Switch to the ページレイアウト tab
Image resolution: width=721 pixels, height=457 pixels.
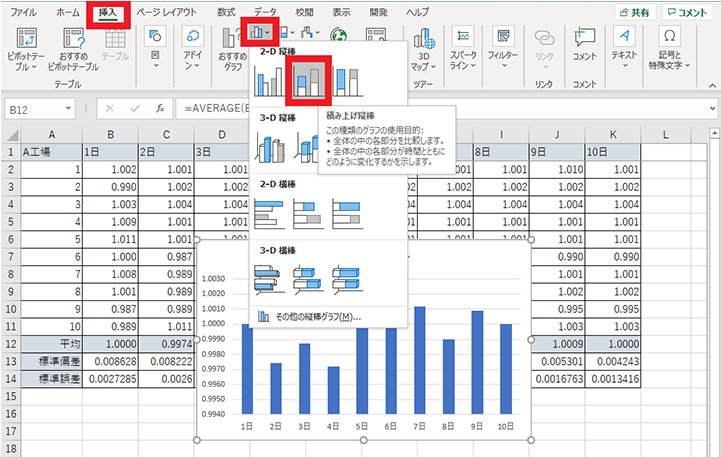point(166,12)
